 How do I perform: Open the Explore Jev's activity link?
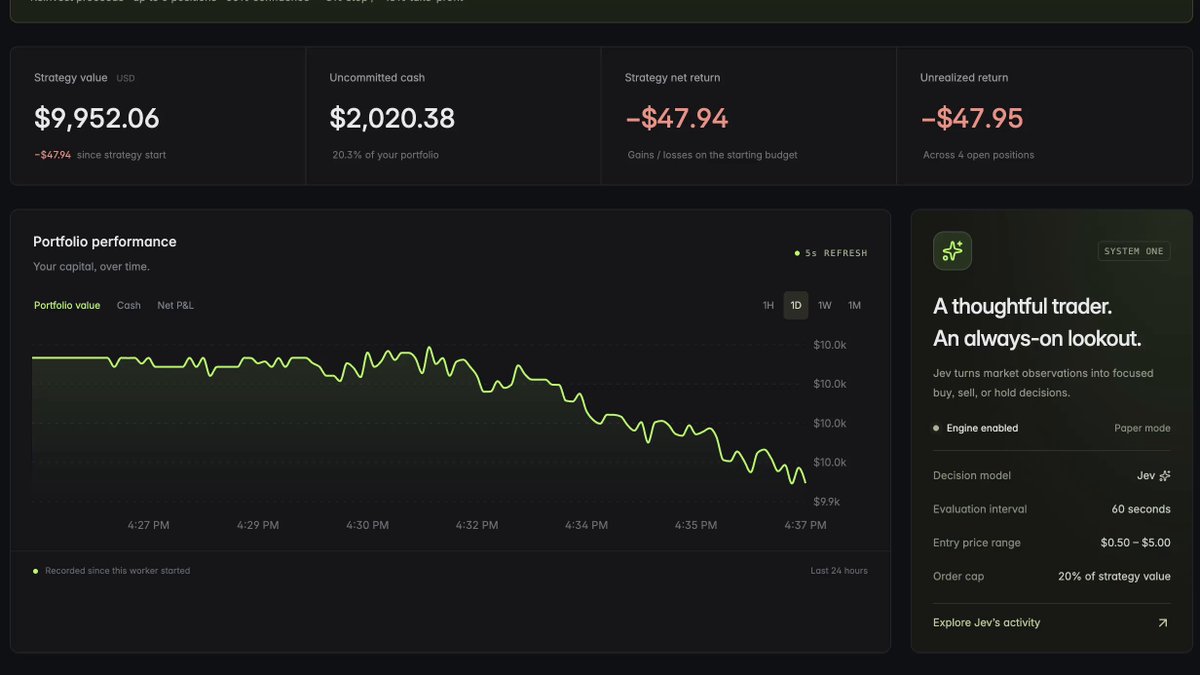(986, 623)
